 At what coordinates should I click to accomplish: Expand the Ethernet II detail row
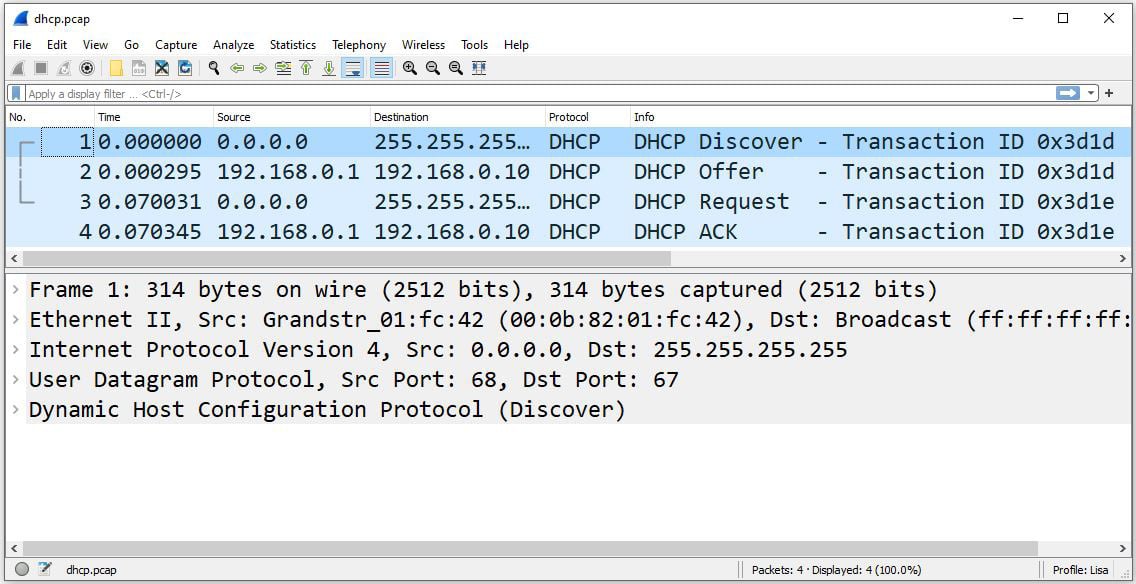(15, 320)
